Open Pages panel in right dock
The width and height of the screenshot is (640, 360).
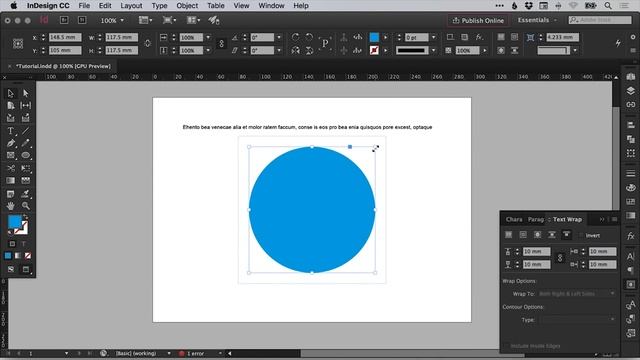point(631,77)
